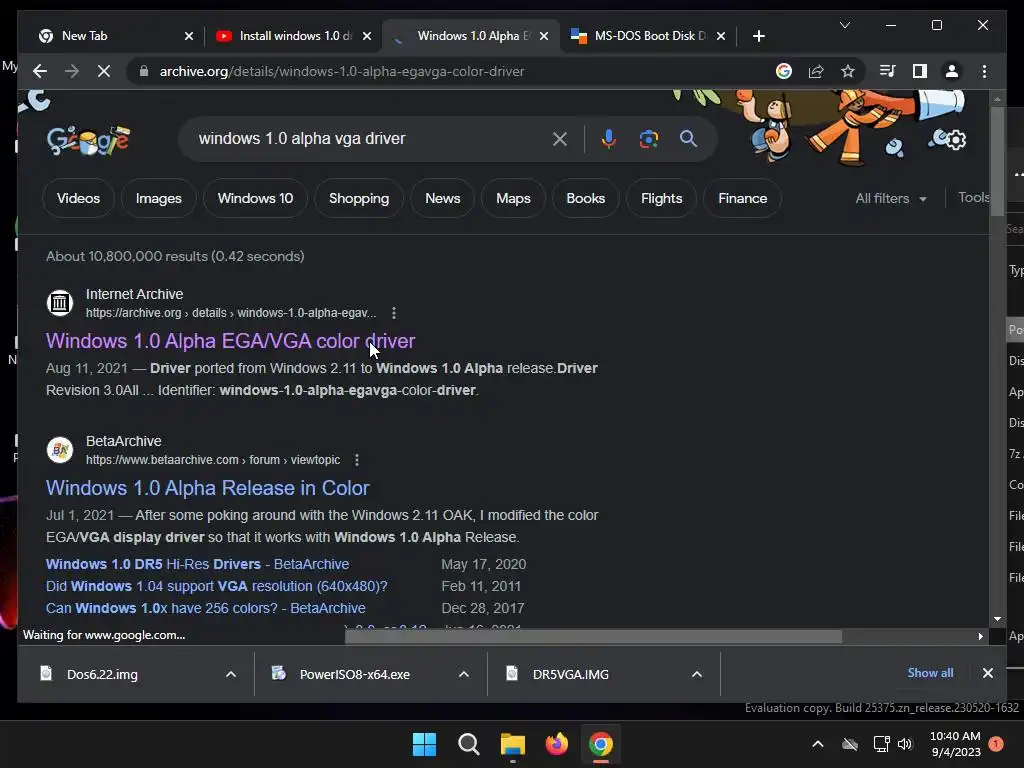Open Can Windows 1.0x have 256 colors link
Image resolution: width=1024 pixels, height=768 pixels.
point(206,609)
